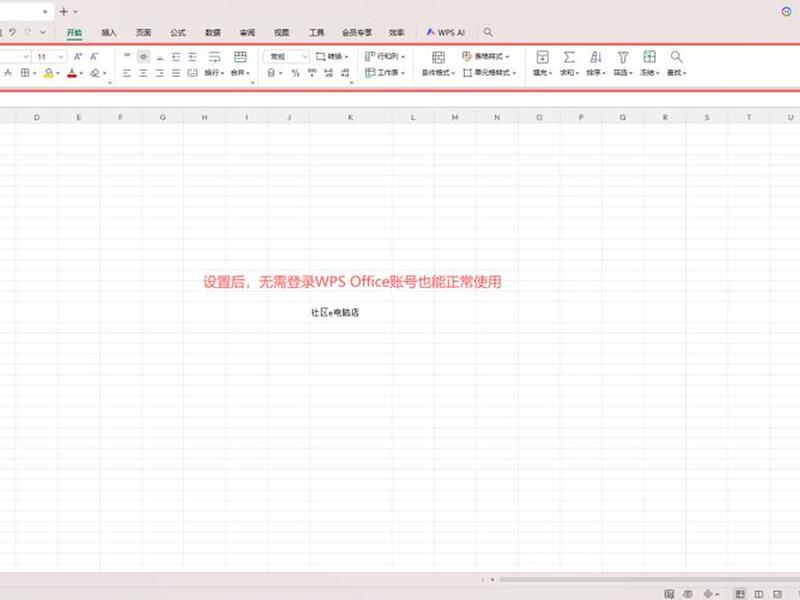Screen dimensions: 800x600
Task: Increase the font size with A+ icon
Action: [78, 57]
